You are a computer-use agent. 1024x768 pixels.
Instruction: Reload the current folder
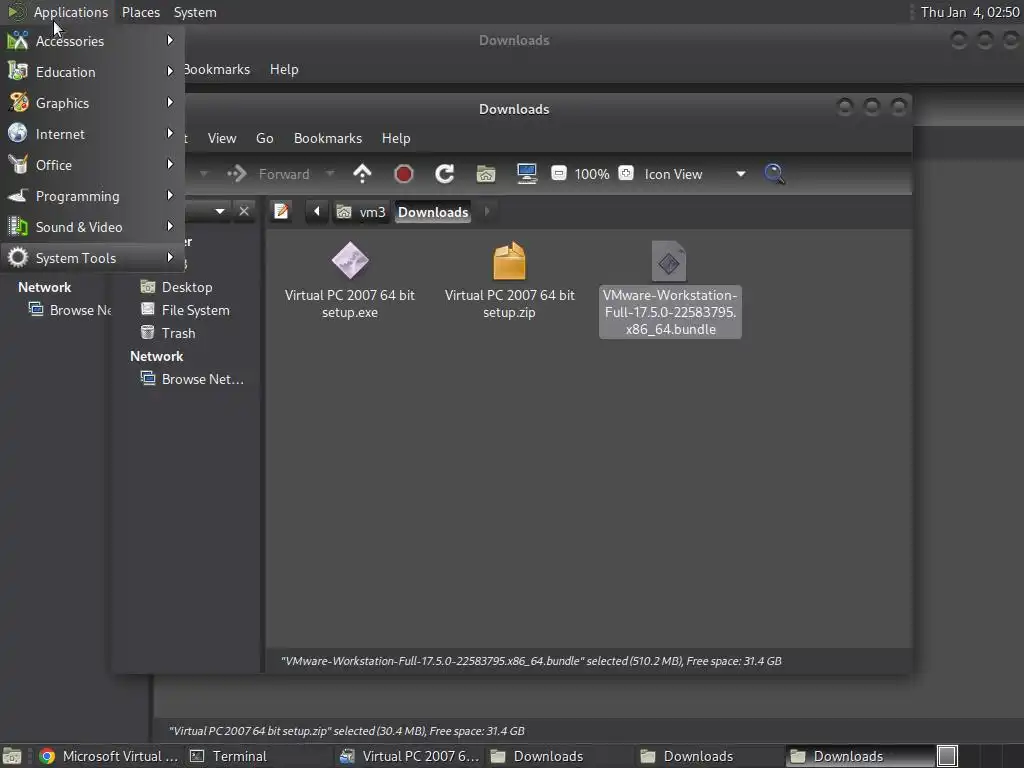(x=445, y=174)
